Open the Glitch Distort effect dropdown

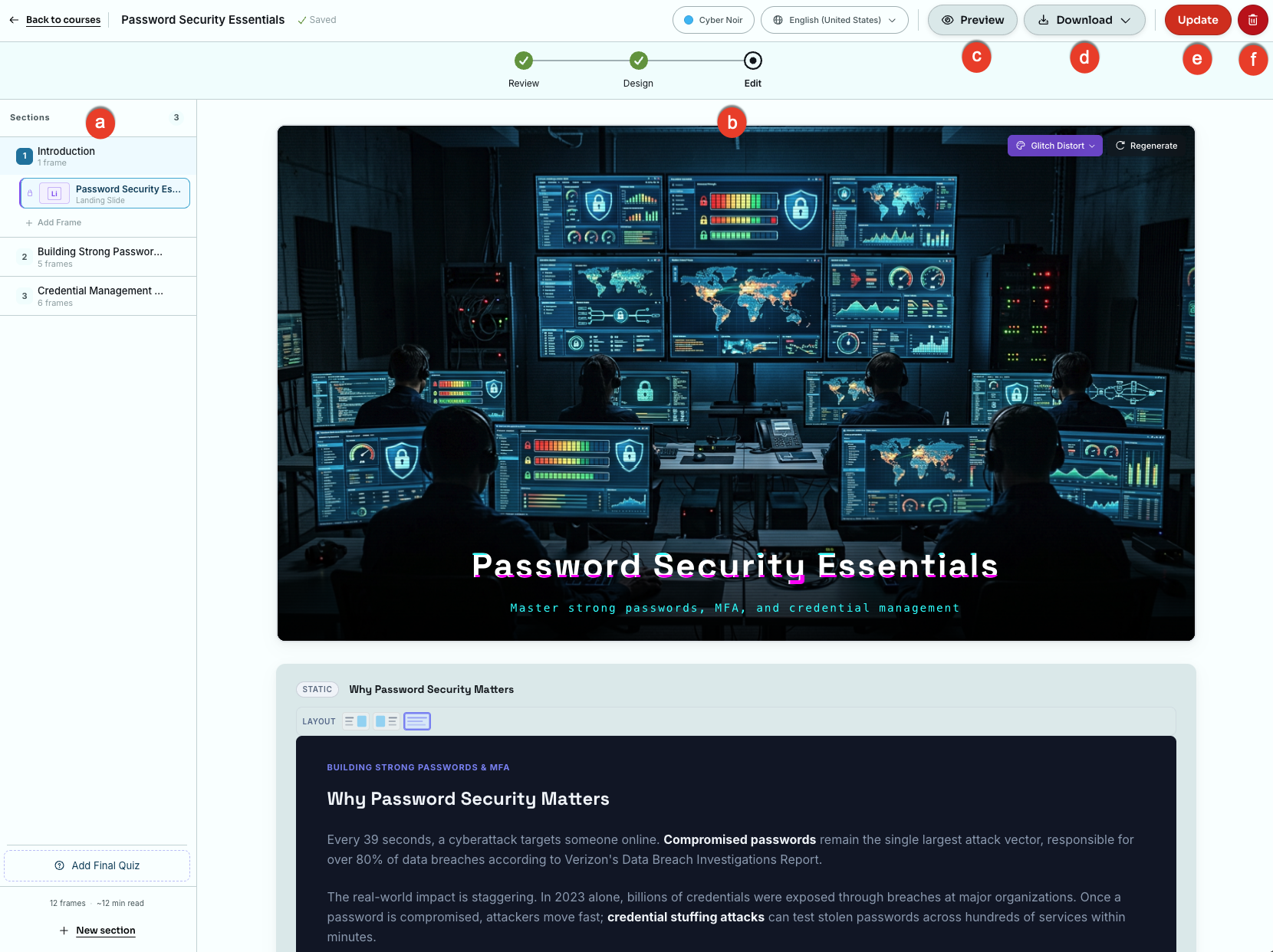1055,146
